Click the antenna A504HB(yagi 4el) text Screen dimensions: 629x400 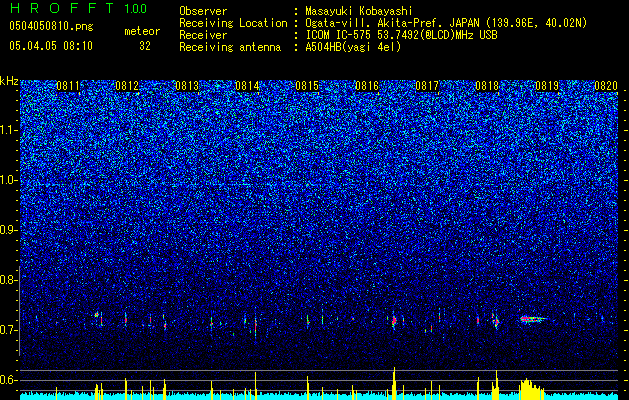[x=353, y=47]
